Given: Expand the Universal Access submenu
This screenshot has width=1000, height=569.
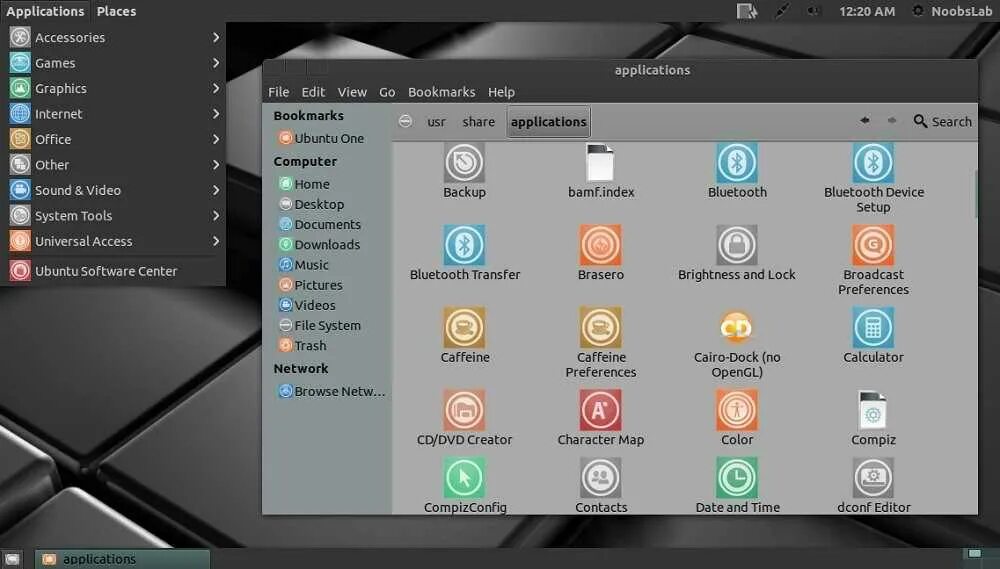Looking at the screenshot, I should coord(115,242).
